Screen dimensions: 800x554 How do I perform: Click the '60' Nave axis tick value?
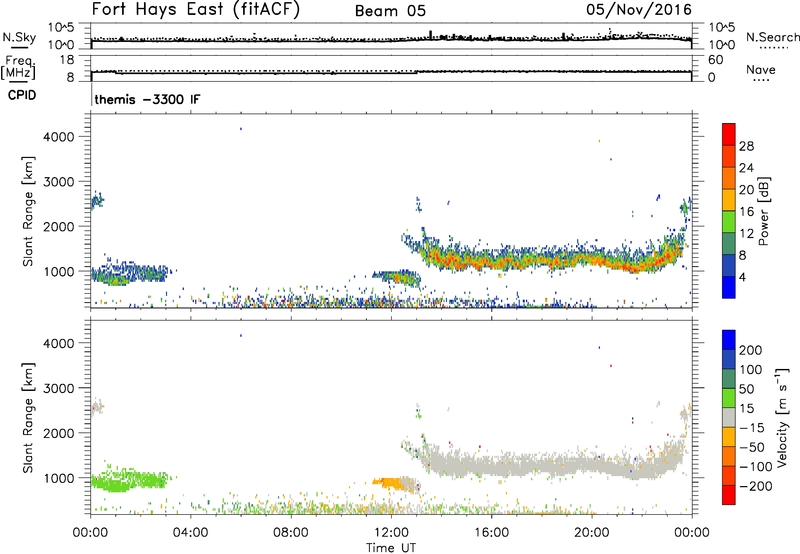point(715,60)
